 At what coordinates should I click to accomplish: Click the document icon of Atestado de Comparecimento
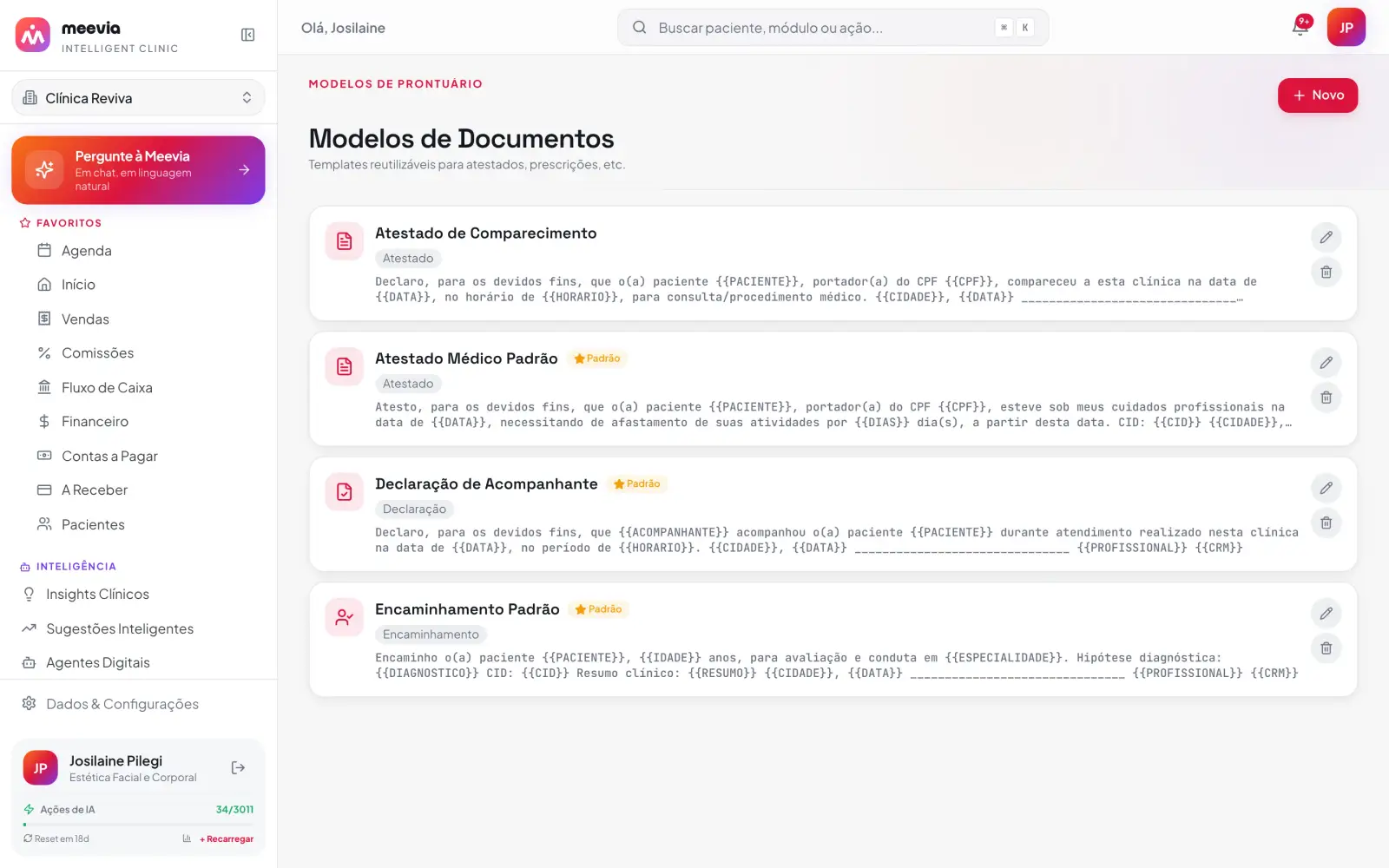[345, 241]
